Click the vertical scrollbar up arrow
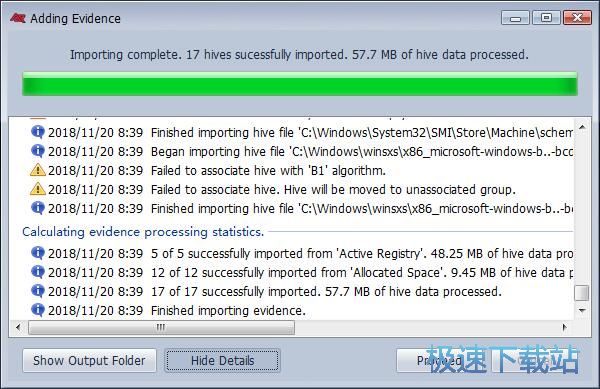The image size is (600, 389). click(582, 127)
